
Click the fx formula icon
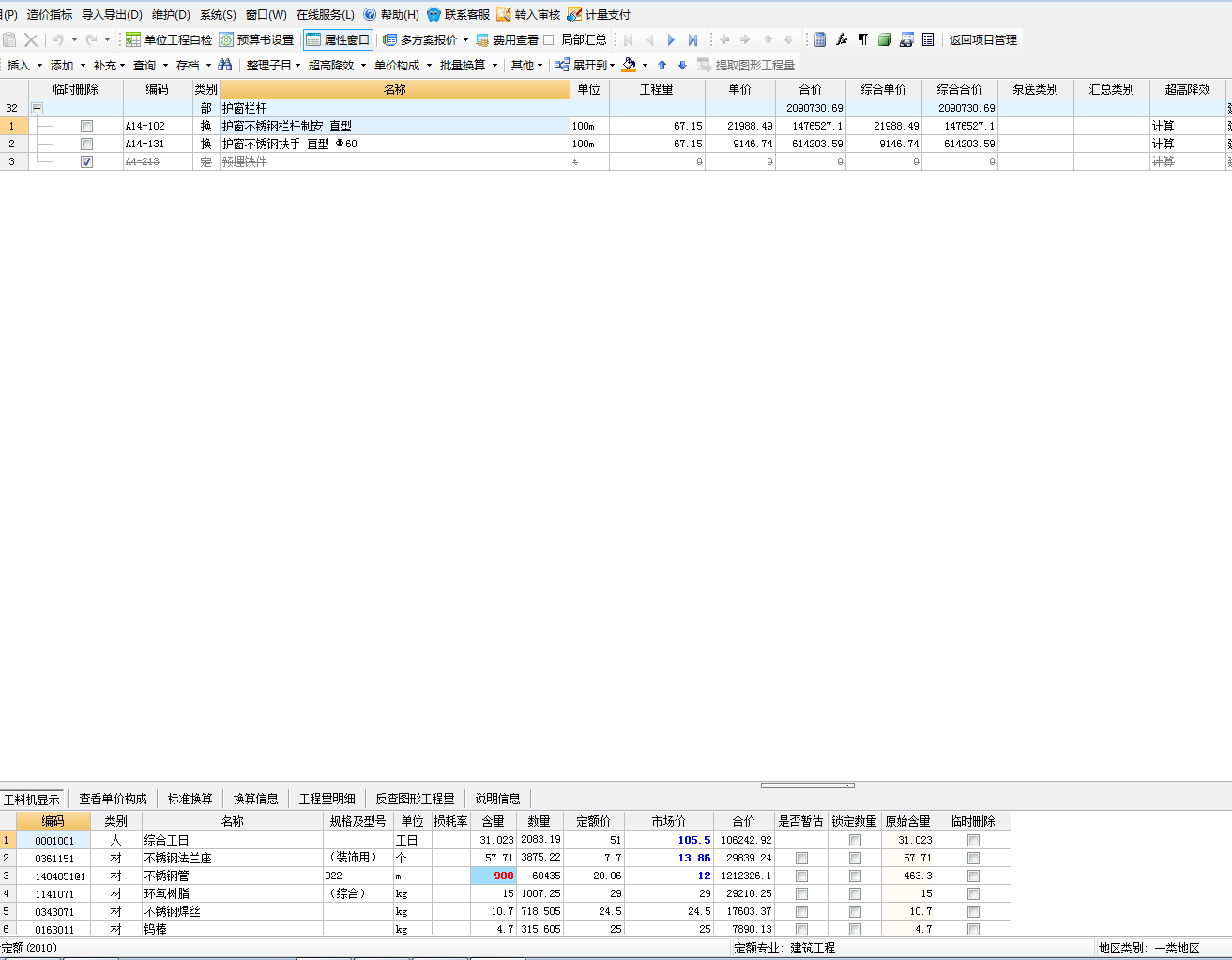coord(842,39)
